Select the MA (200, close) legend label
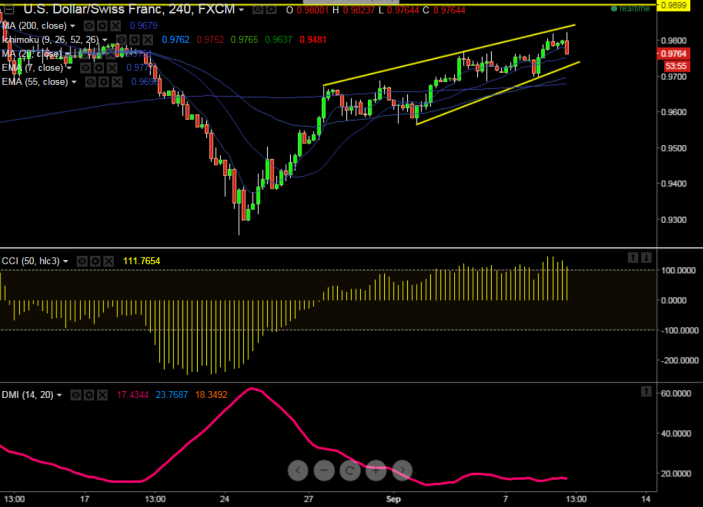The width and height of the screenshot is (703, 507). (34, 26)
